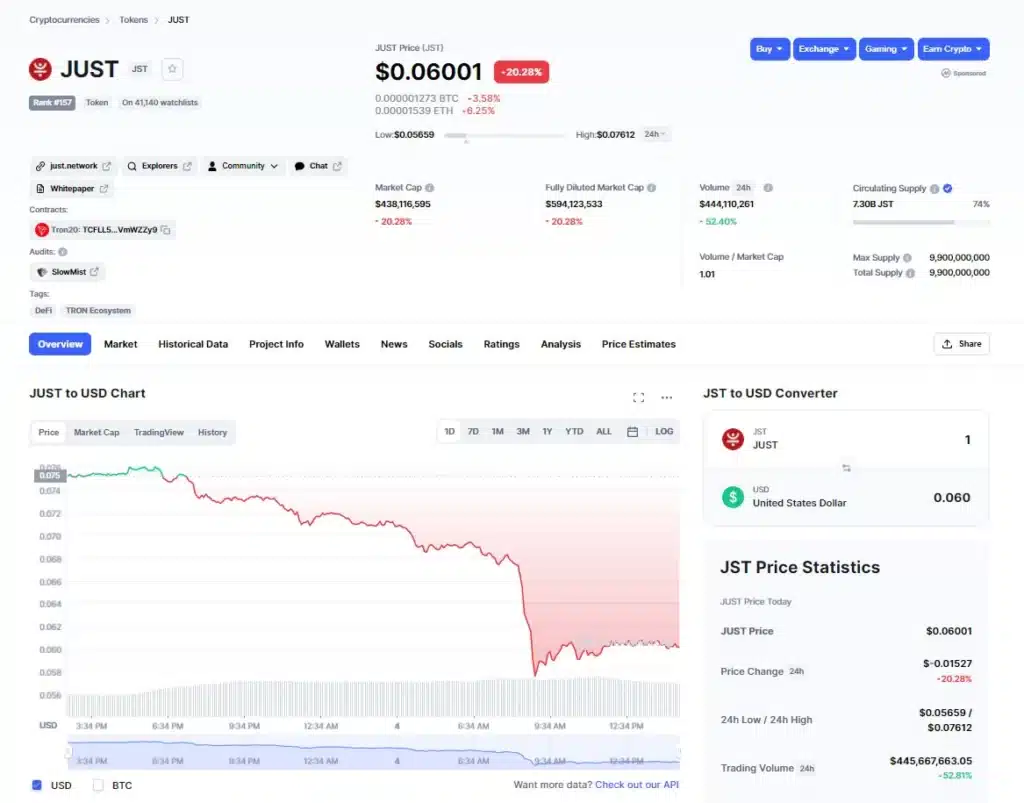Open the Socials tab
The image size is (1024, 803).
[x=445, y=344]
